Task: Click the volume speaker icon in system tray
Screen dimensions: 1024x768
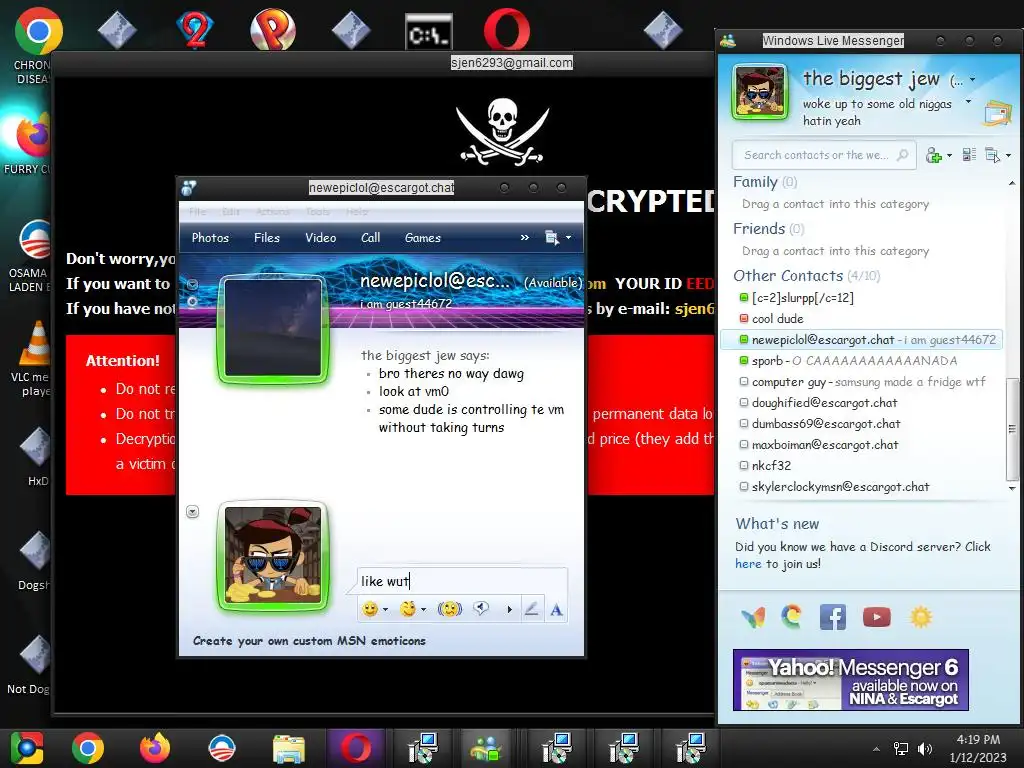Action: (925, 748)
